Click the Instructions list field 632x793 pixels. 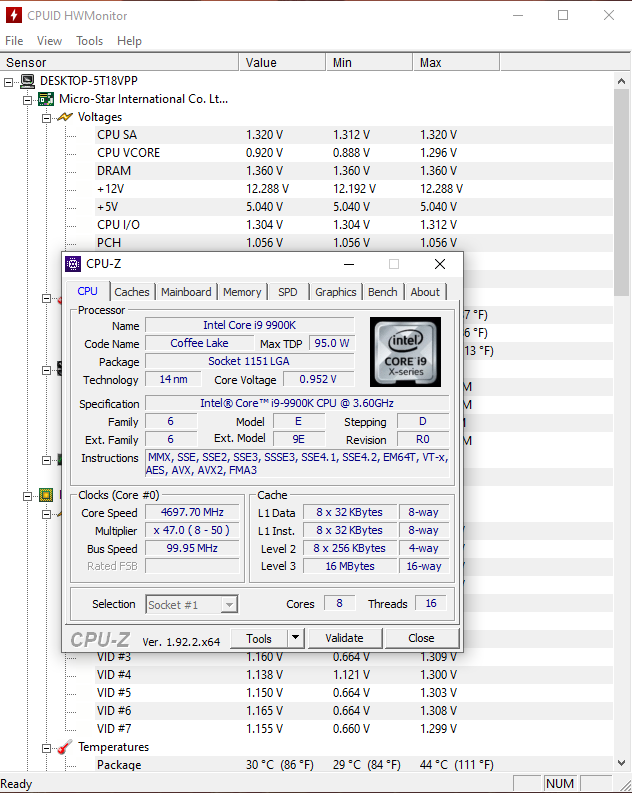tap(297, 463)
